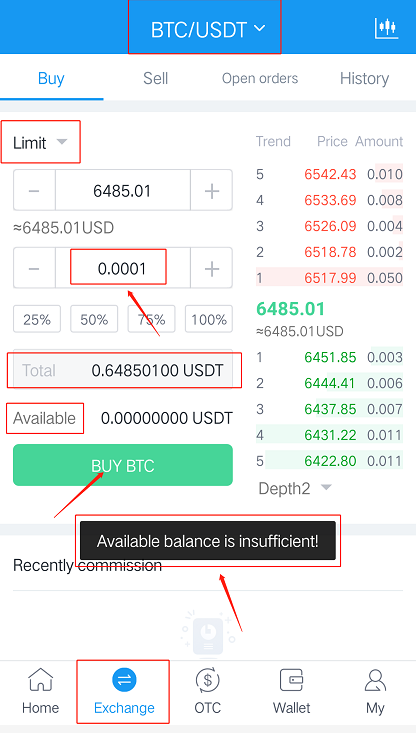The image size is (416, 733).
Task: Open the History tab
Action: 364,78
